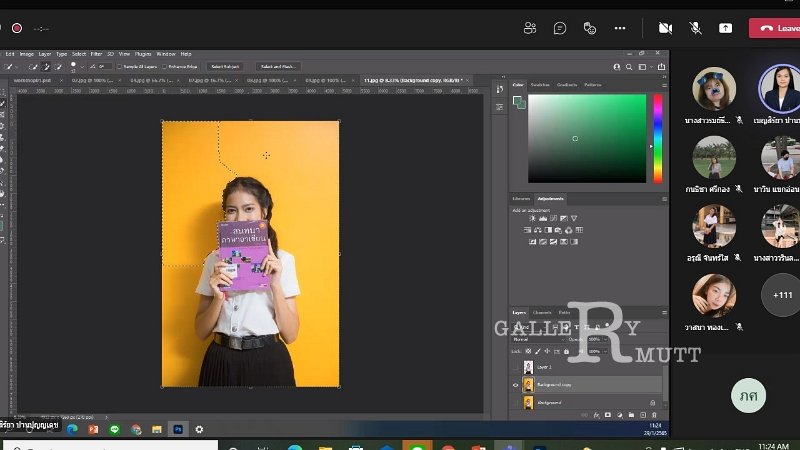Add a Curves adjustment
800x450 pixels.
pos(554,218)
